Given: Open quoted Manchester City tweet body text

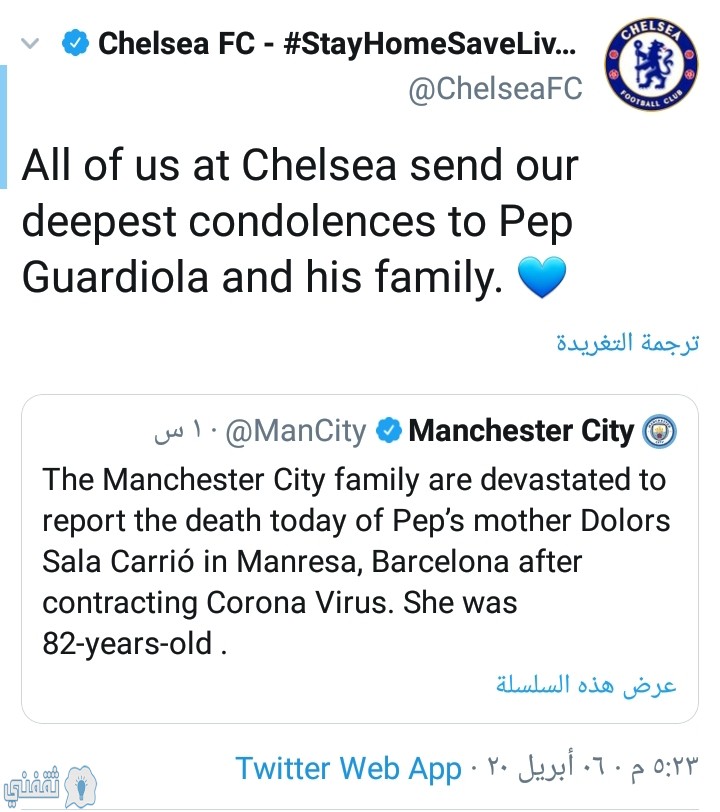Looking at the screenshot, I should click(x=356, y=561).
